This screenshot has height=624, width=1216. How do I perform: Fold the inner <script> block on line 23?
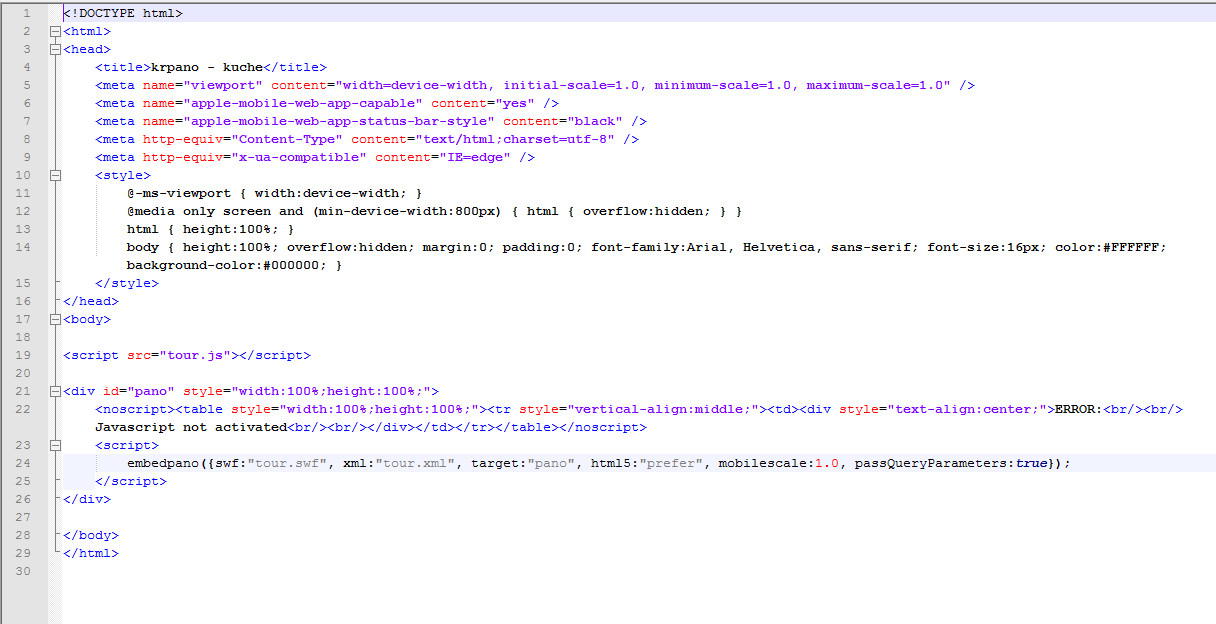[55, 445]
